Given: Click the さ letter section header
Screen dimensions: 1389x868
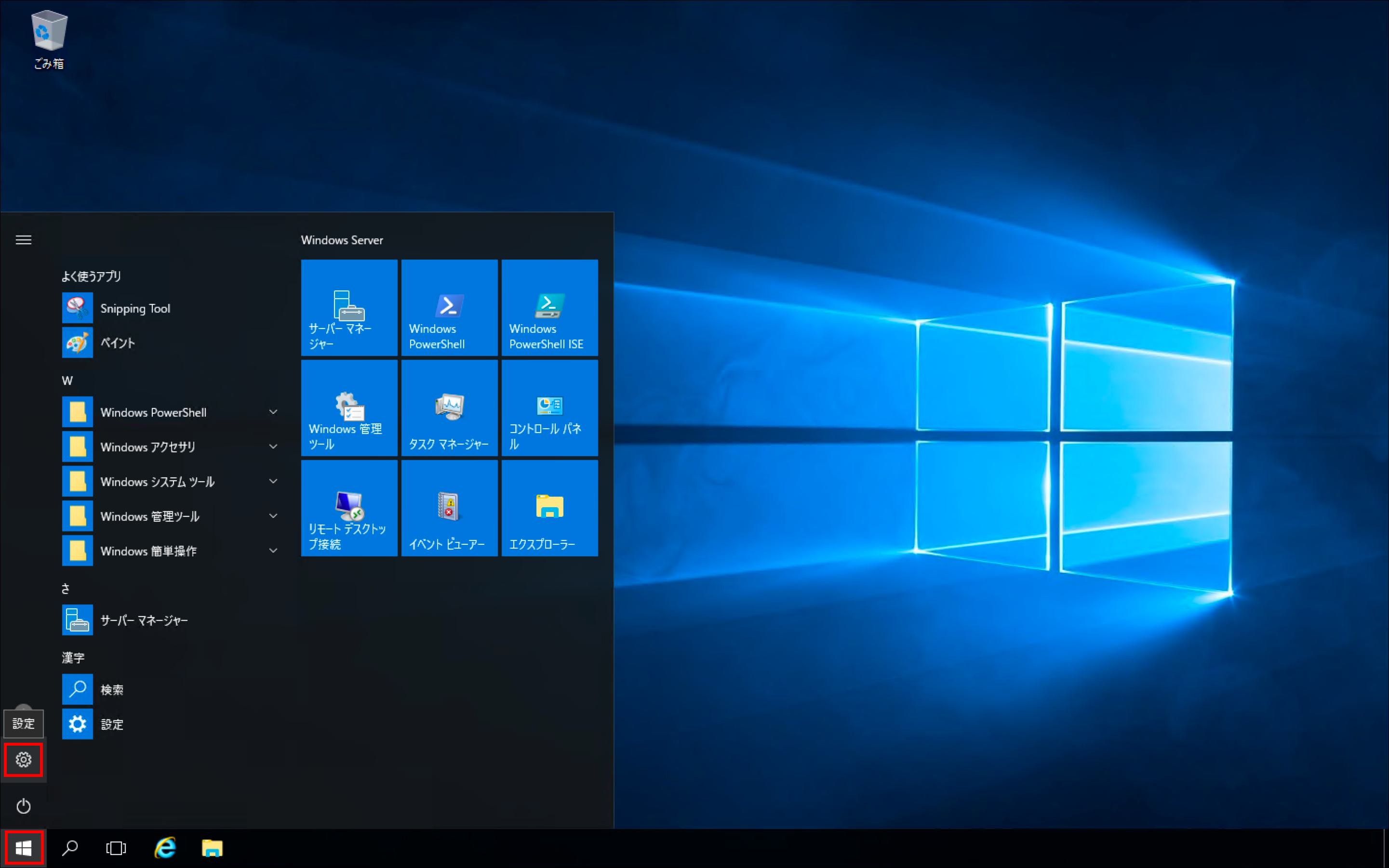Looking at the screenshot, I should (x=66, y=589).
